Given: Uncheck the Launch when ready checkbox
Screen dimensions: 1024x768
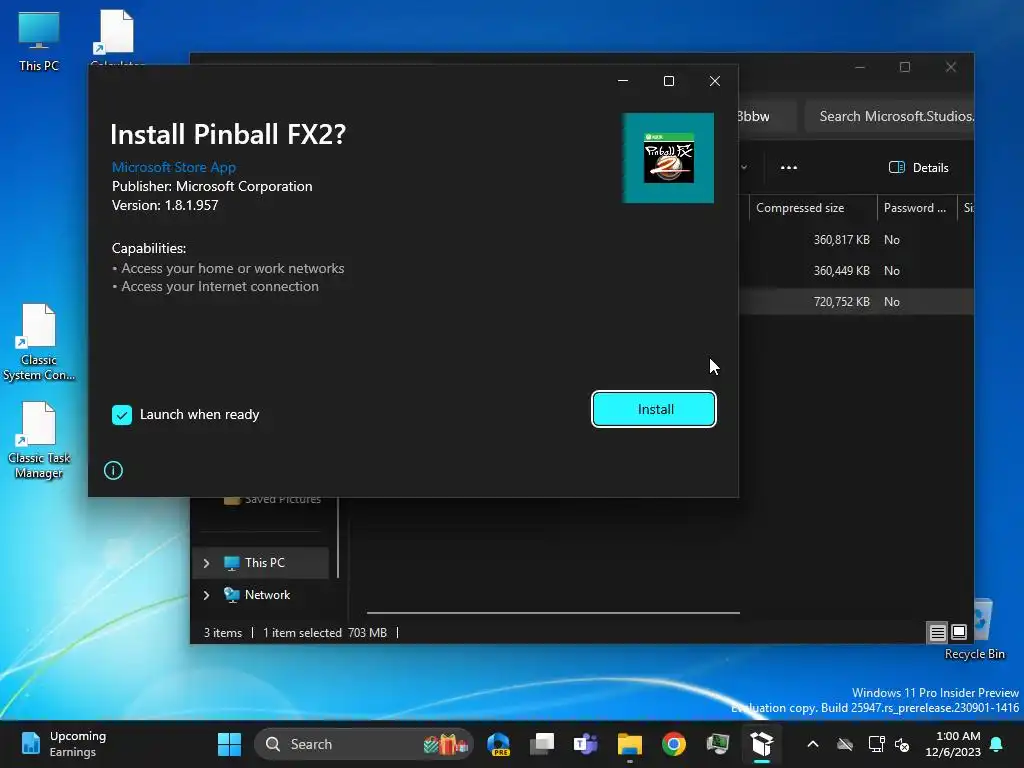Looking at the screenshot, I should (122, 415).
